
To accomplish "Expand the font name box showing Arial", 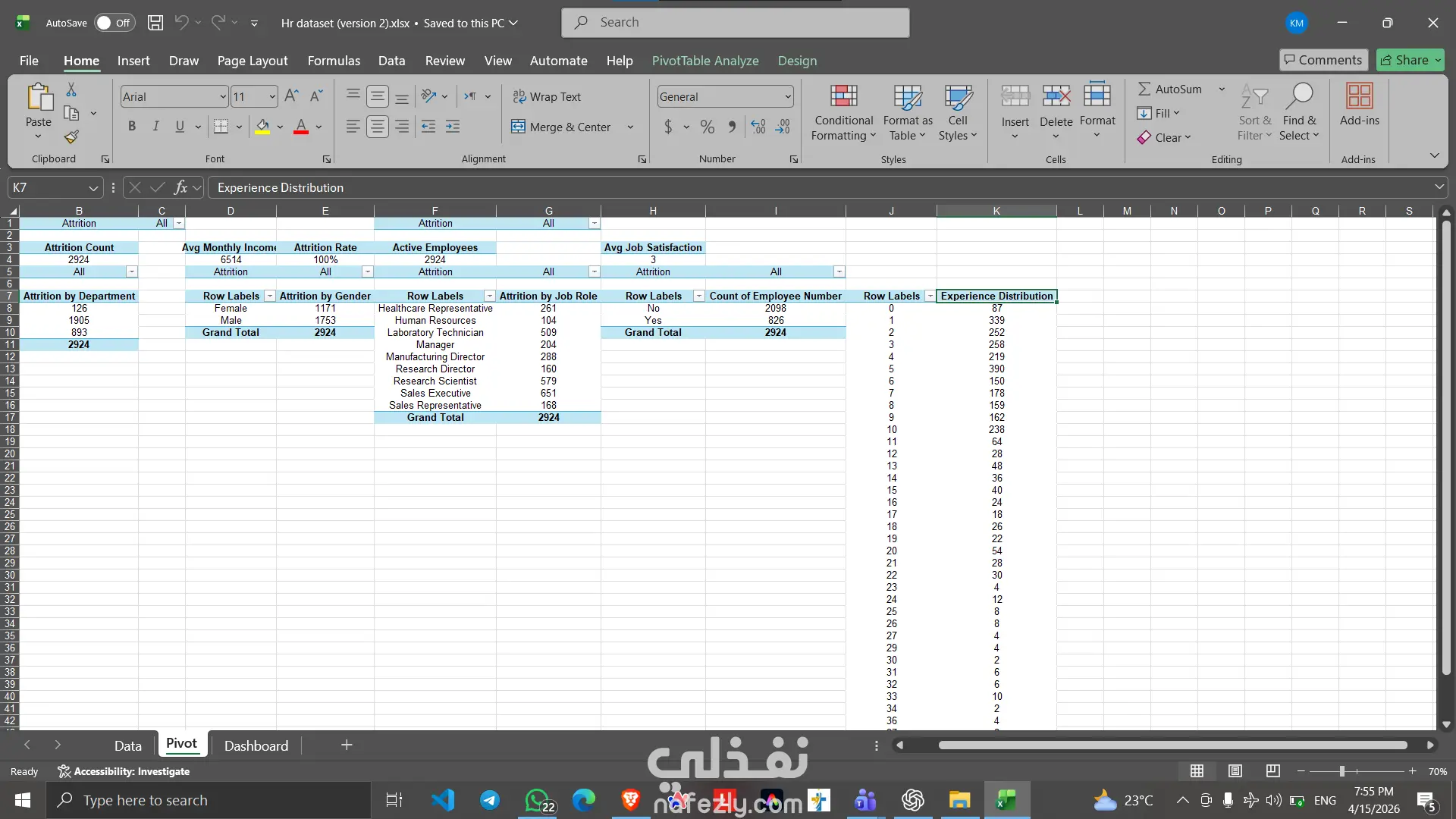I will coord(223,97).
